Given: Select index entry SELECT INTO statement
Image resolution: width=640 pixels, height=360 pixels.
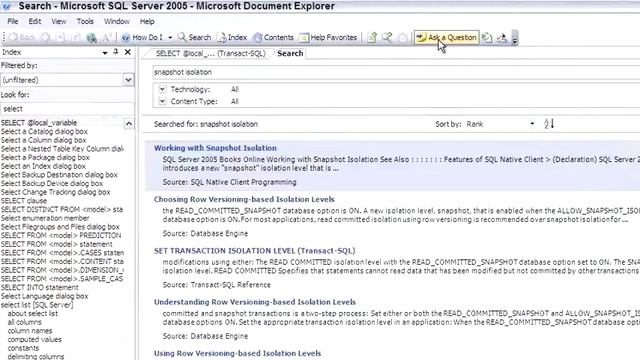Looking at the screenshot, I should click(39, 287).
